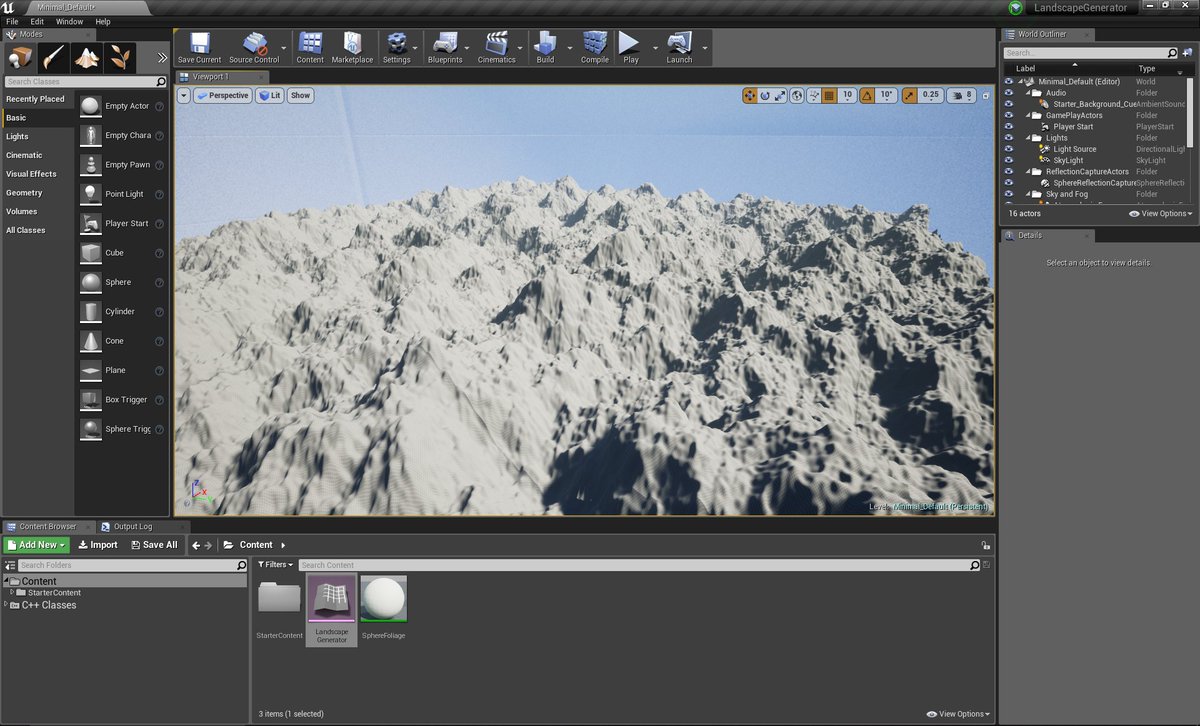Click the Compile toolbar icon
1200x726 pixels.
click(x=595, y=47)
